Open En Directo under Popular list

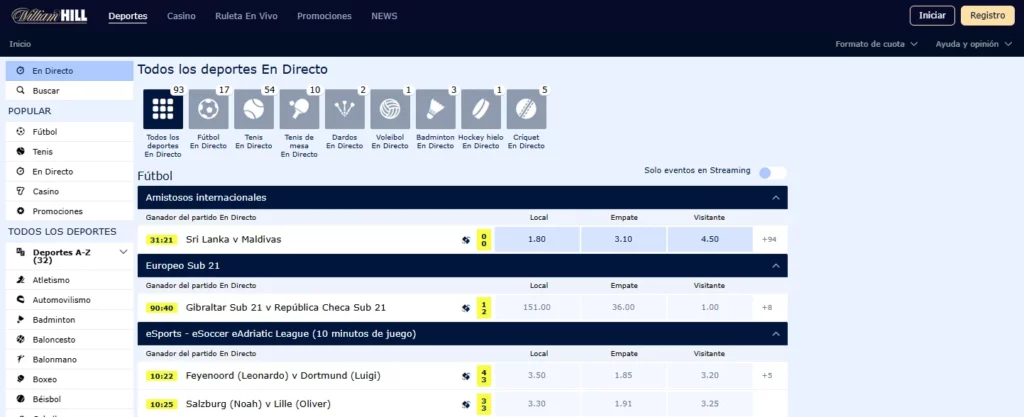[53, 172]
